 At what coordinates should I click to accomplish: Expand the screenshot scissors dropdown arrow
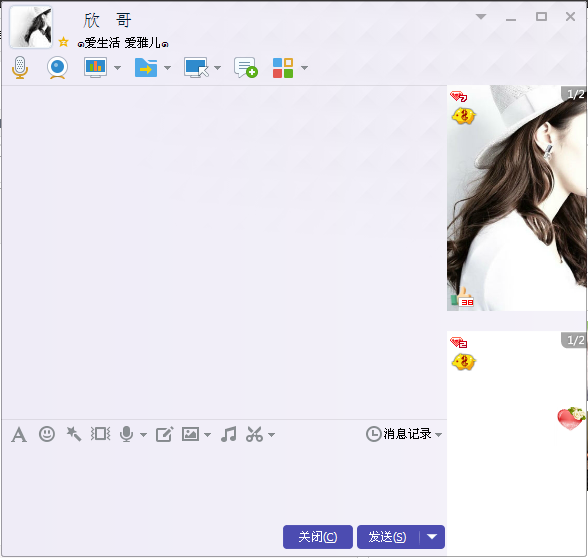pos(272,435)
